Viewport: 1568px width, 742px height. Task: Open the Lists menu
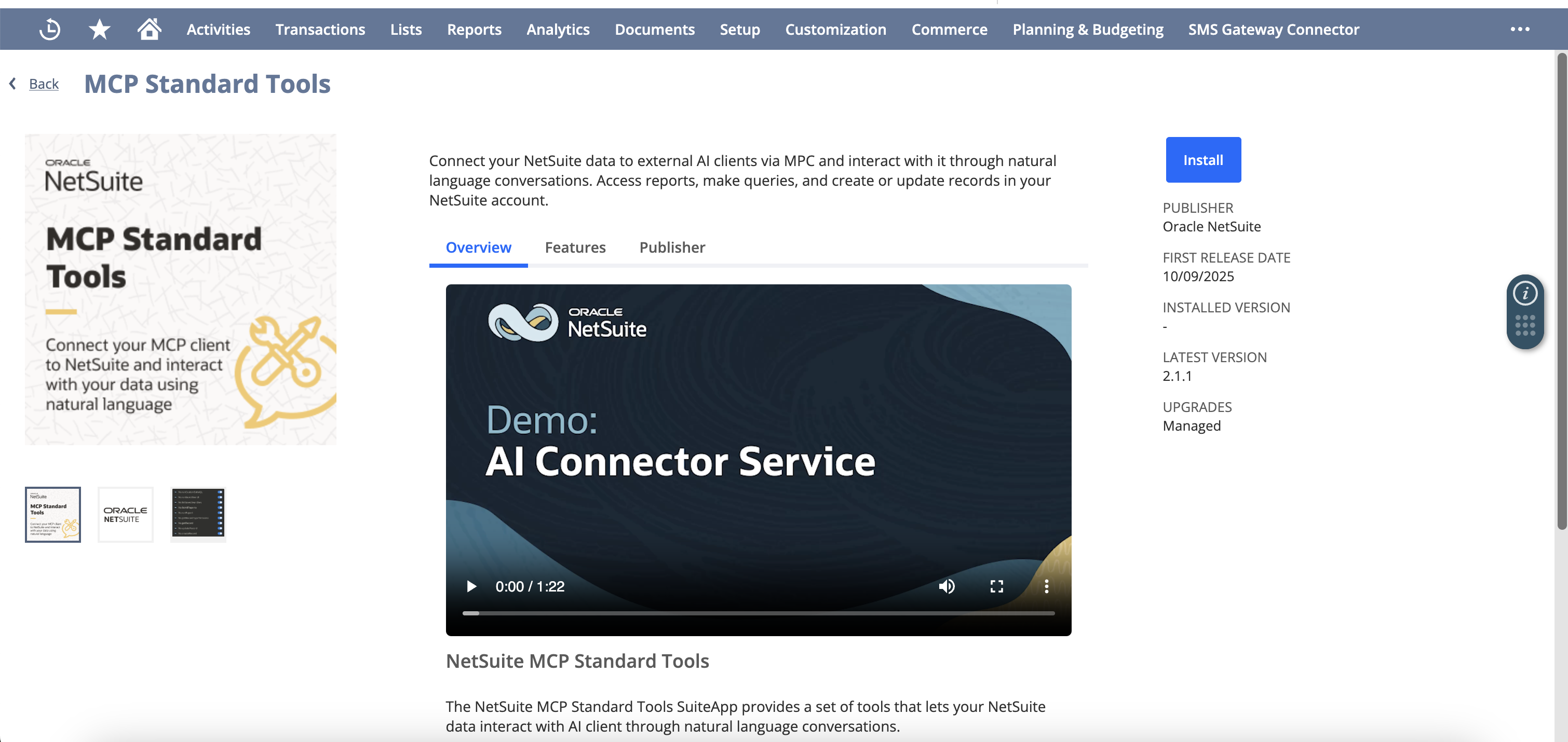coord(406,29)
